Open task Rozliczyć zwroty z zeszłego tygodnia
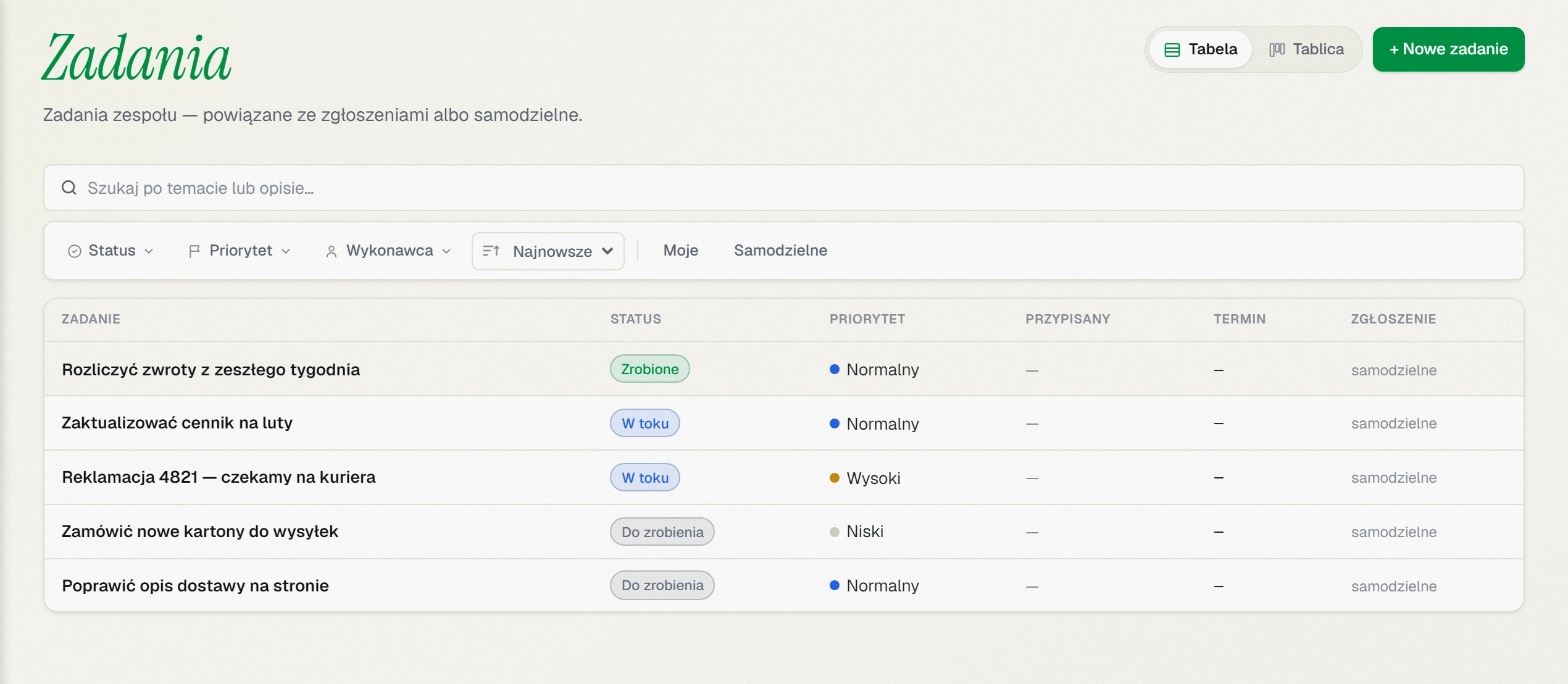 [211, 369]
